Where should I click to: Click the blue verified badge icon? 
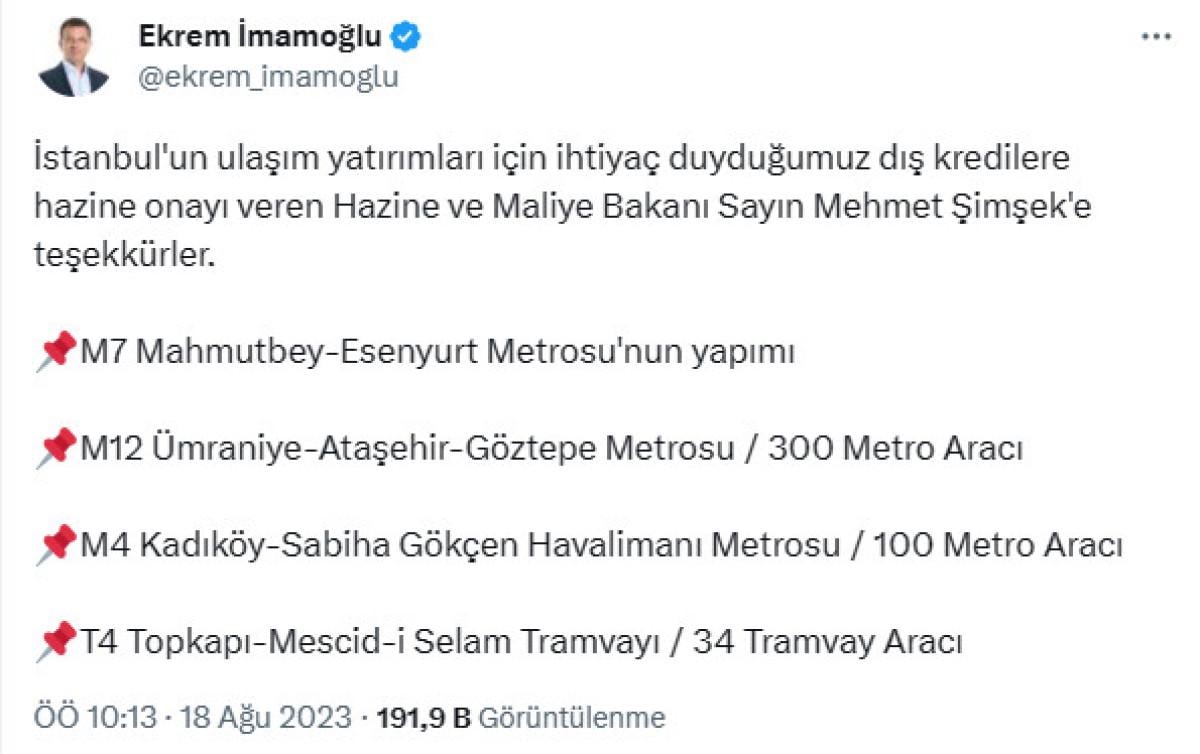pos(406,37)
